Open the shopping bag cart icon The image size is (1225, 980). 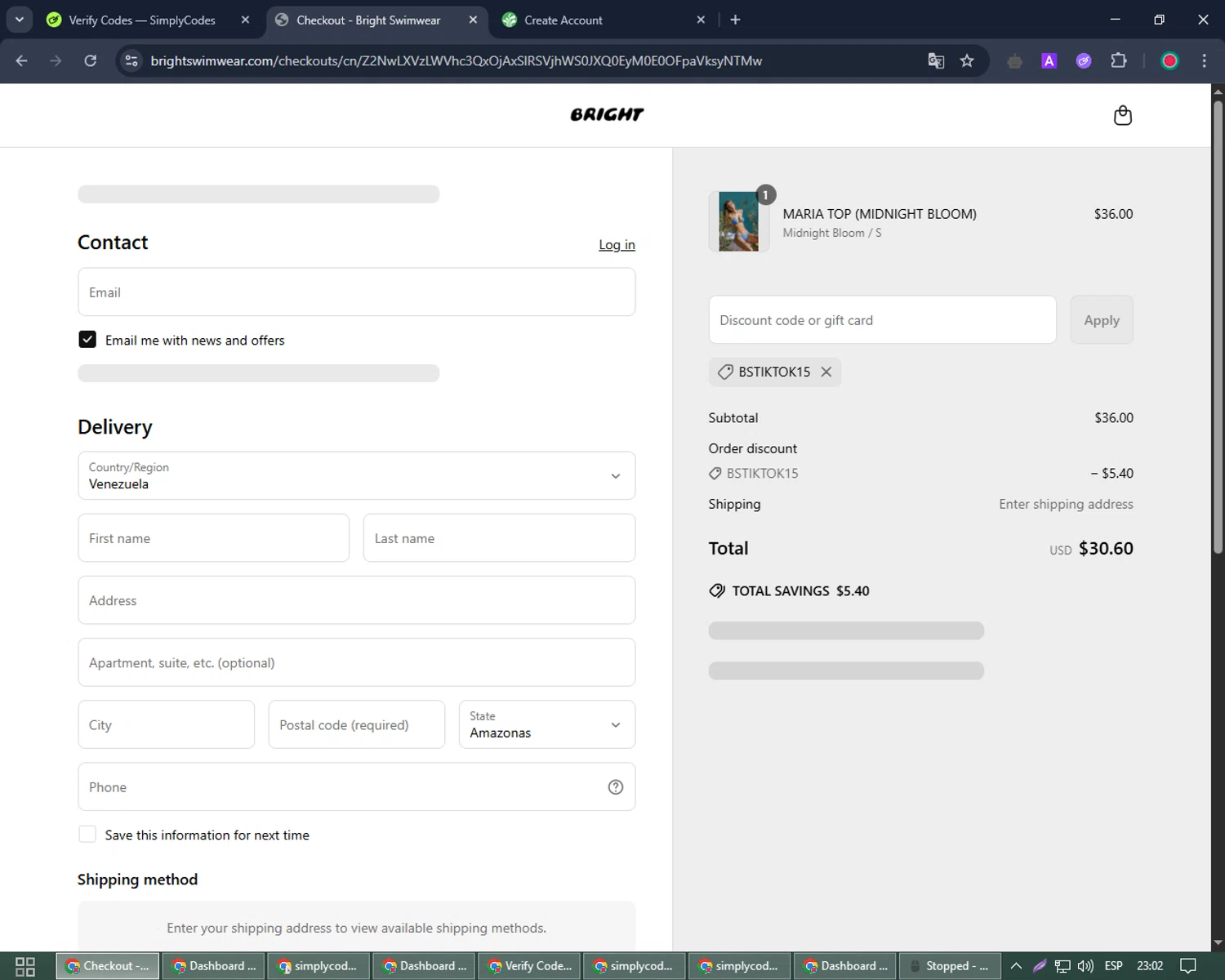point(1123,115)
